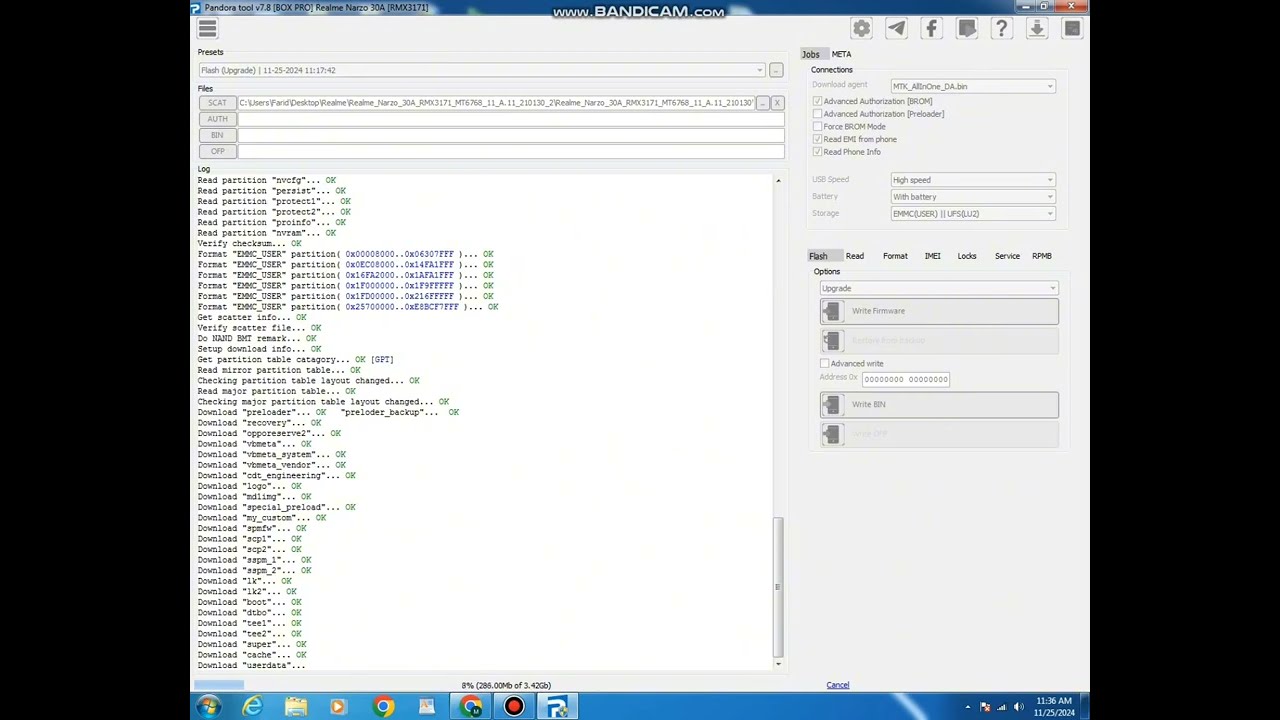Viewport: 1280px width, 720px height.
Task: Click the Write BIN chip icon
Action: pyautogui.click(x=832, y=405)
